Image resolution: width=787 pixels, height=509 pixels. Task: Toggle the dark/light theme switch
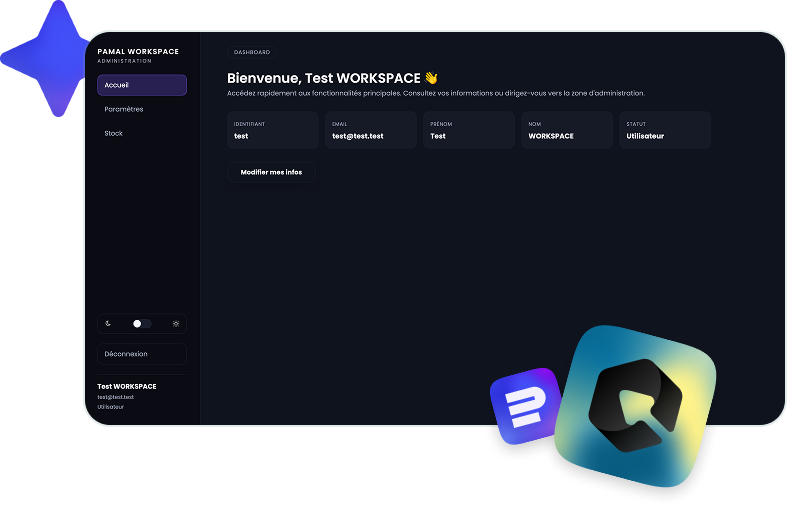coord(142,324)
